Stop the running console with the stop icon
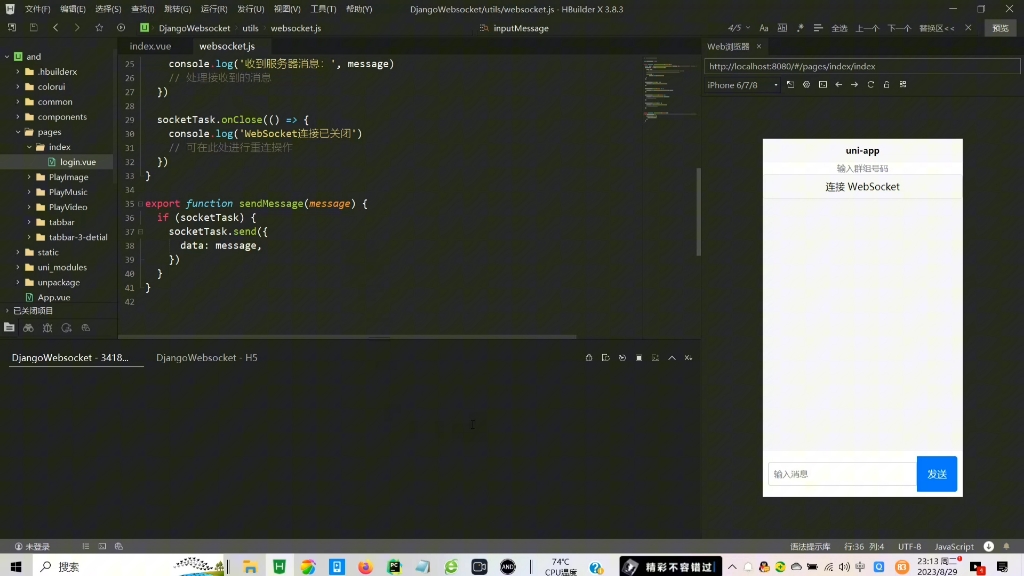 tap(639, 358)
